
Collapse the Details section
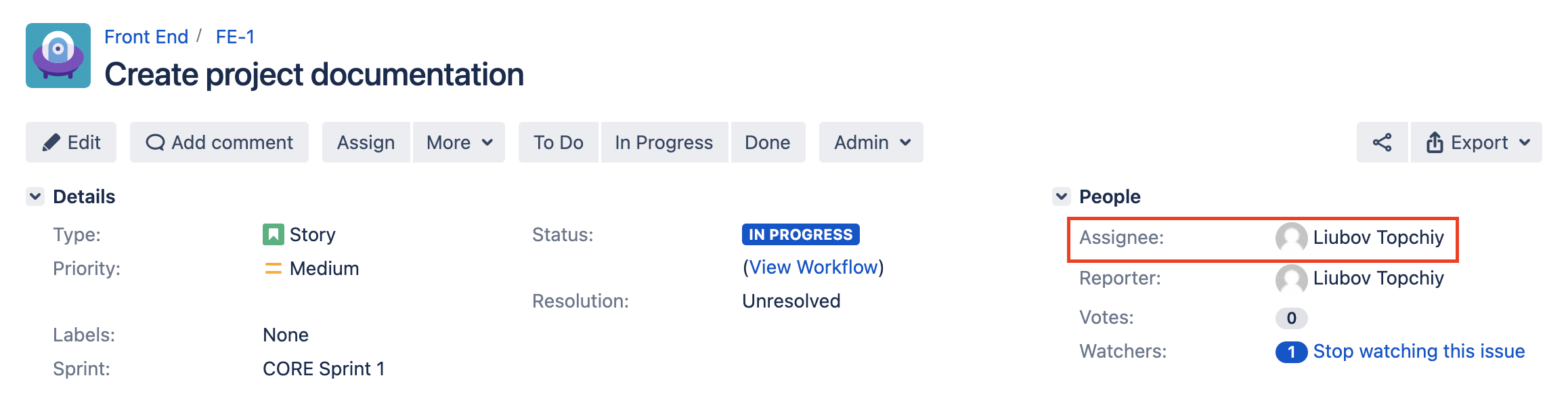[36, 196]
